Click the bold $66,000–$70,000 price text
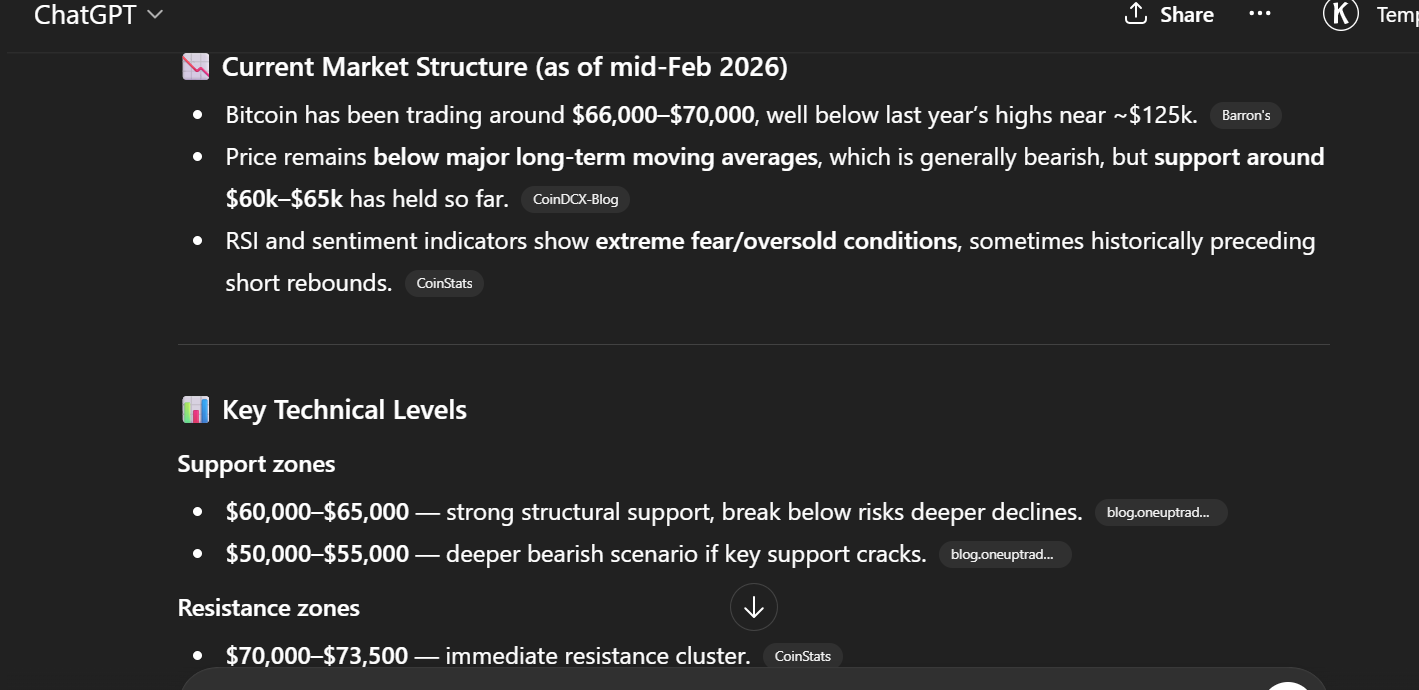This screenshot has height=690, width=1419. 663,115
